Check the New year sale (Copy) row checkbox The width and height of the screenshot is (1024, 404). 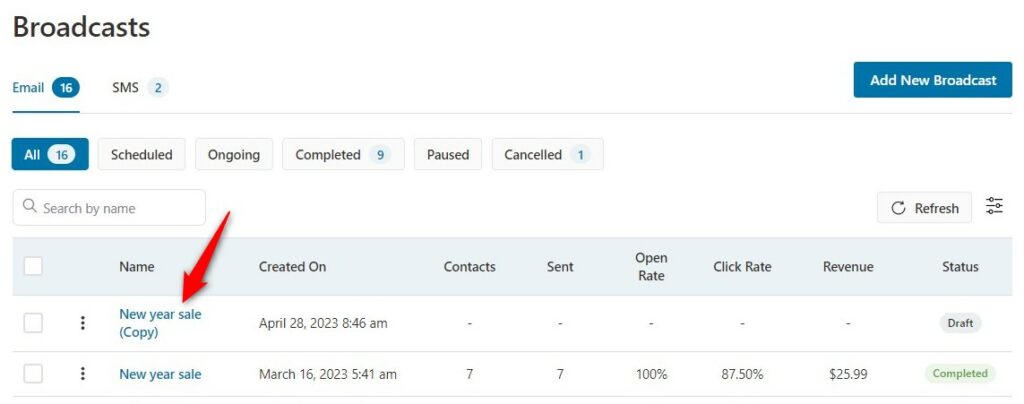[x=33, y=322]
